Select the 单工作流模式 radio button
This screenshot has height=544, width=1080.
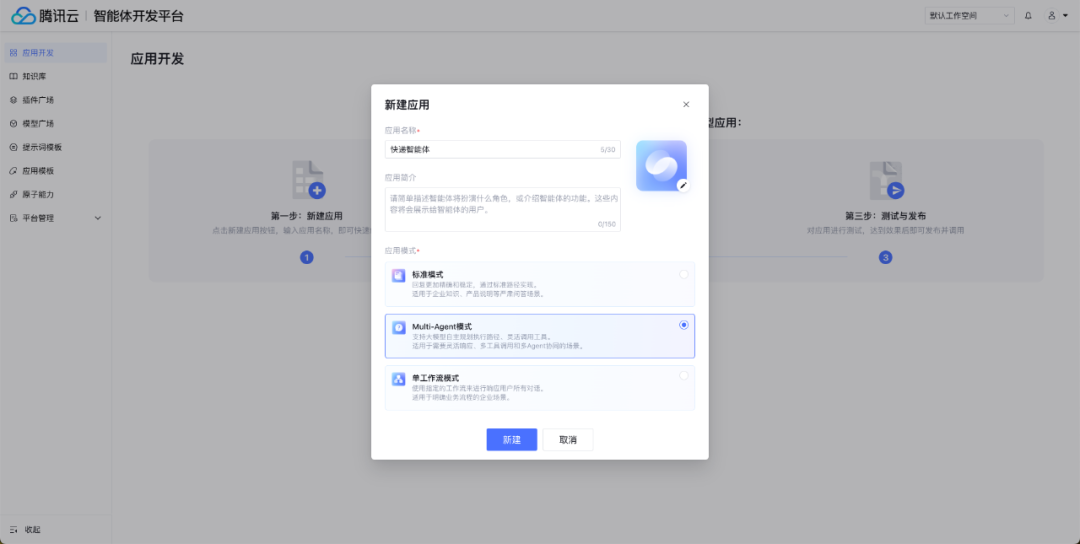pyautogui.click(x=684, y=375)
